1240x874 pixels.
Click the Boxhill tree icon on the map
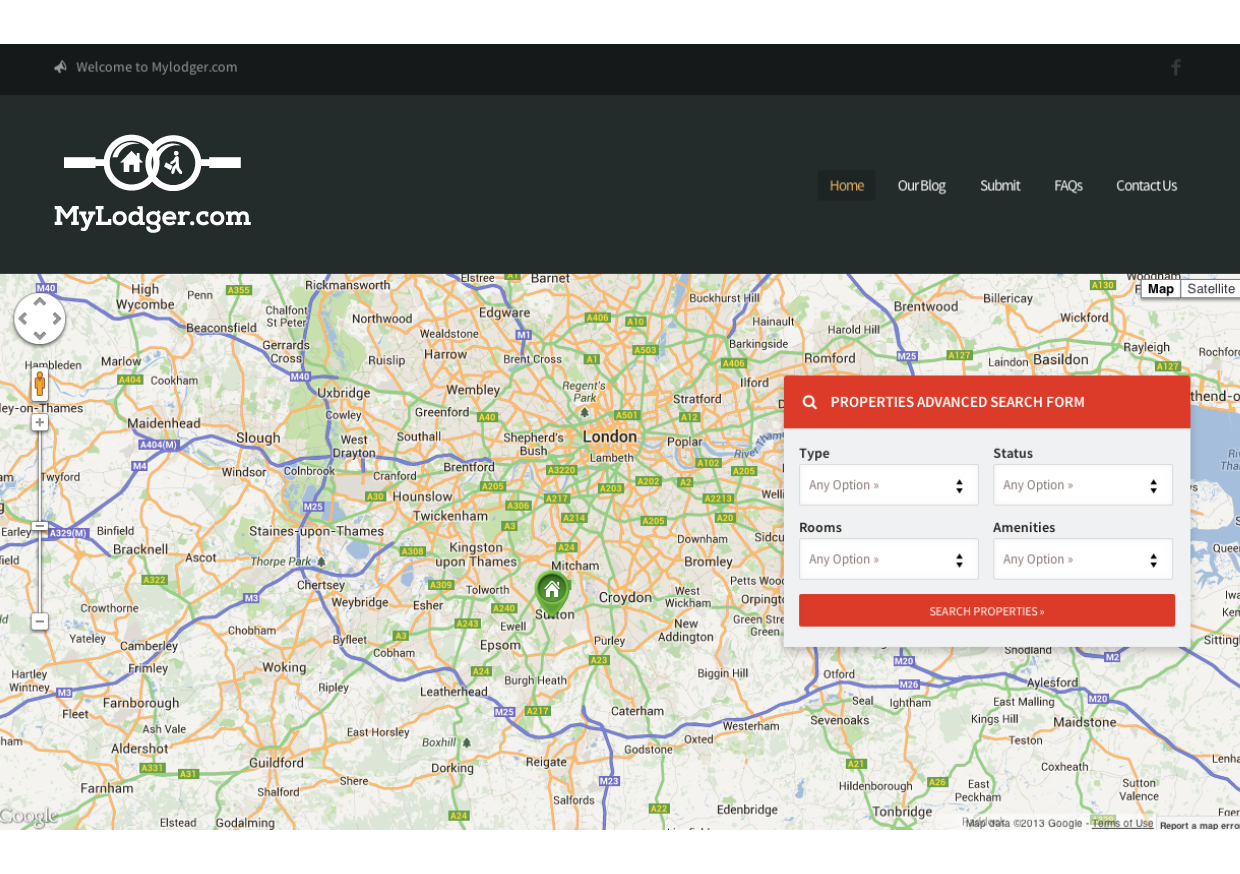(466, 743)
